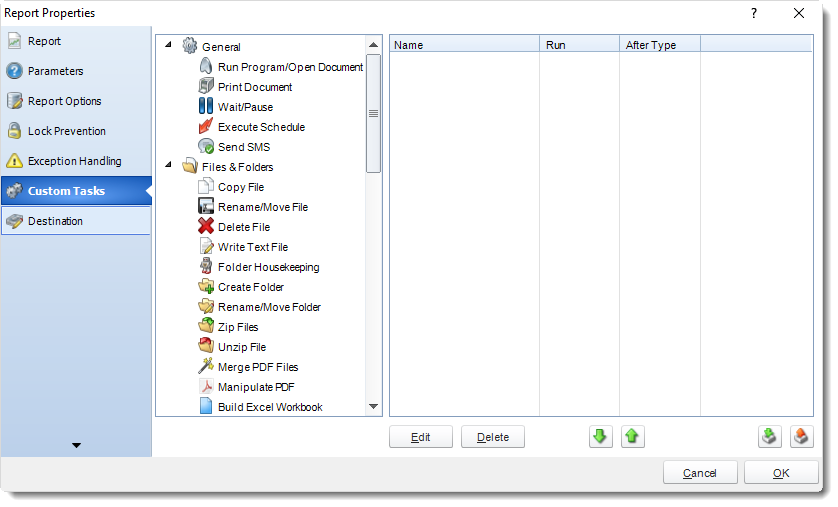This screenshot has height=507, width=838.
Task: Move selected task up with green arrow
Action: pos(632,437)
